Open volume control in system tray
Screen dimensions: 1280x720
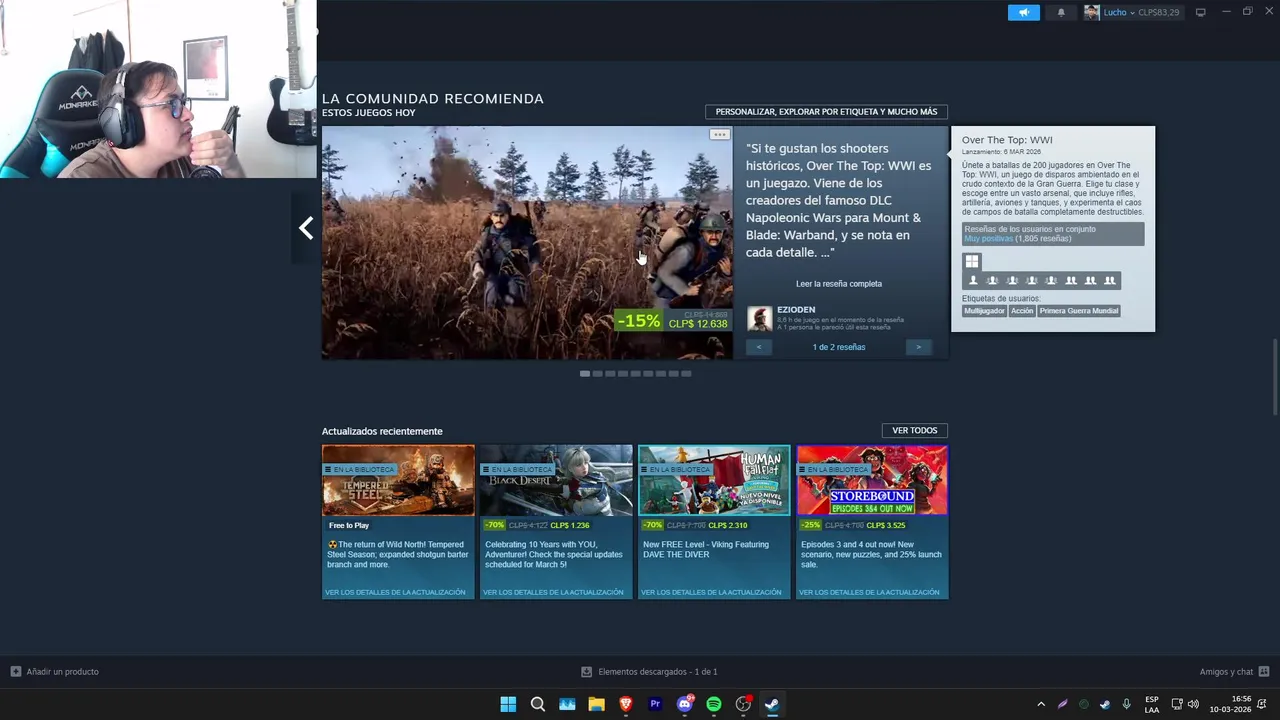tap(1193, 705)
